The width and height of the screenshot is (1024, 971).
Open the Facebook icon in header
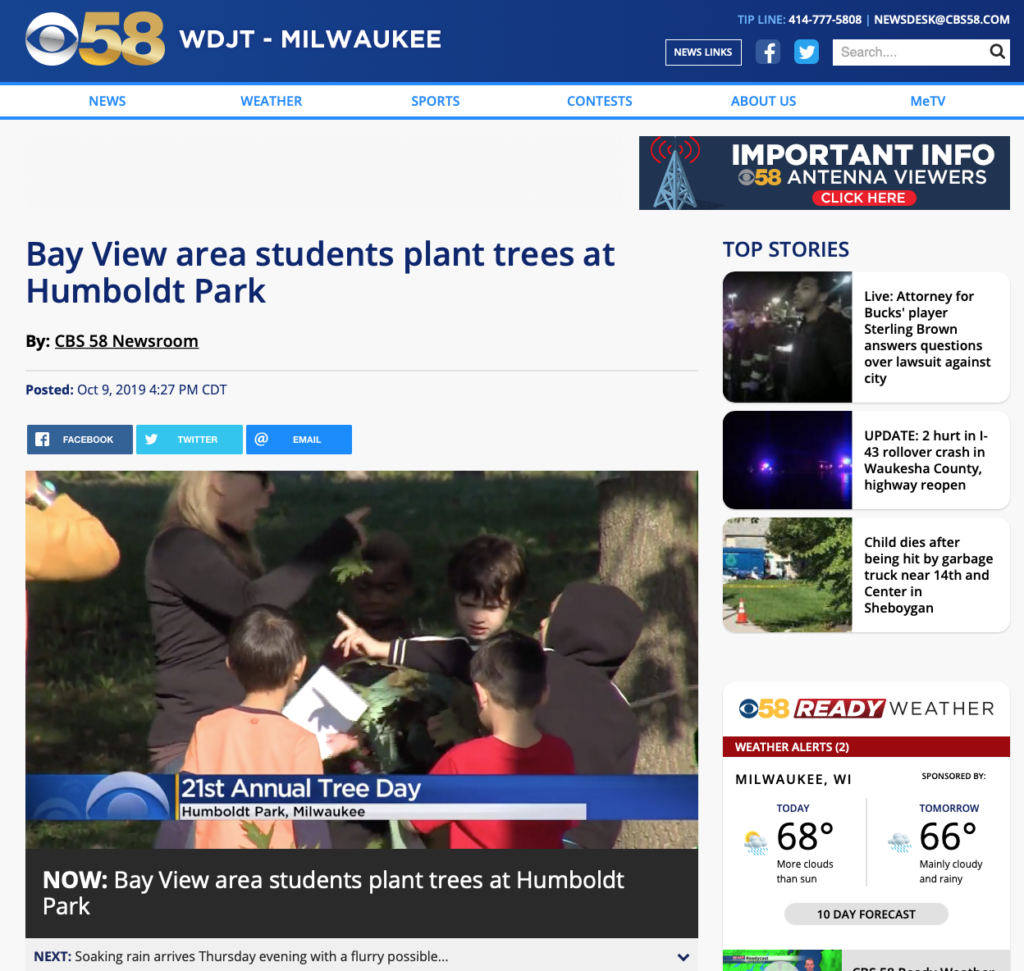pyautogui.click(x=768, y=52)
